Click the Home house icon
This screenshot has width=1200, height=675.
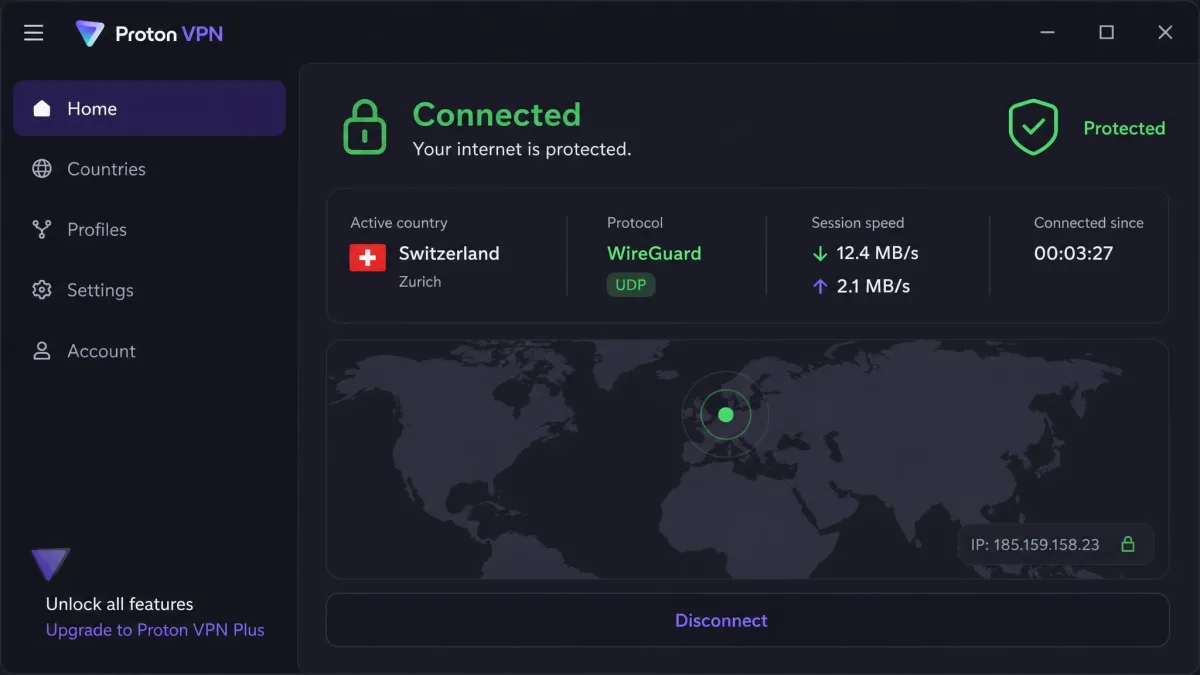[42, 108]
